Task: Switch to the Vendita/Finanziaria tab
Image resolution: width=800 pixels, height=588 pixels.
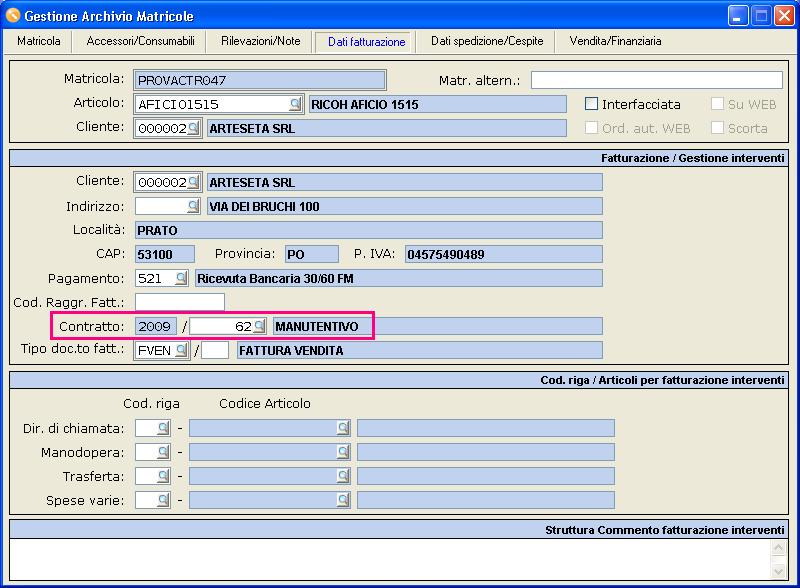Action: [615, 41]
